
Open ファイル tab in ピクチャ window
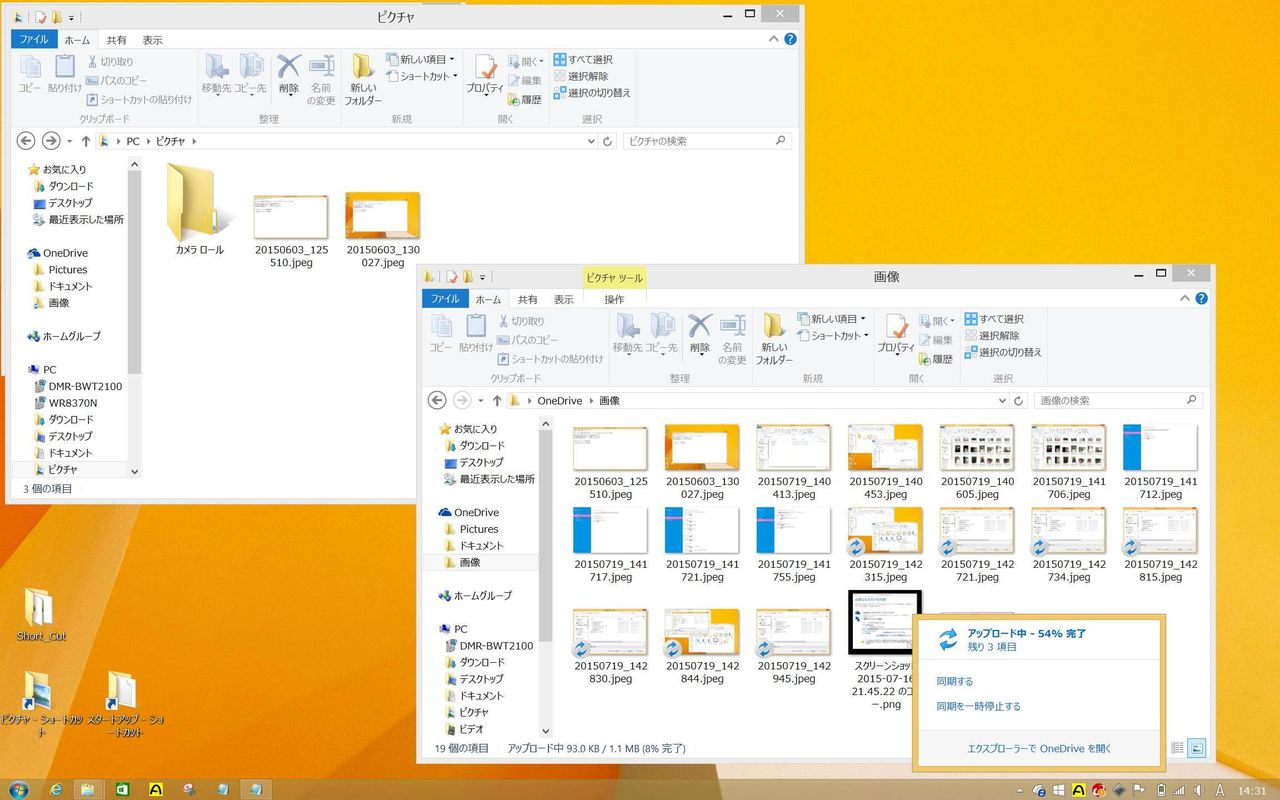(x=34, y=40)
